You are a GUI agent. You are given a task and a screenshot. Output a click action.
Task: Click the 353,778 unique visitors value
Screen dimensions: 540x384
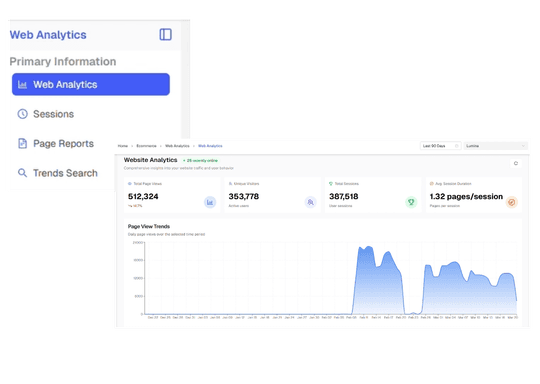pos(243,196)
